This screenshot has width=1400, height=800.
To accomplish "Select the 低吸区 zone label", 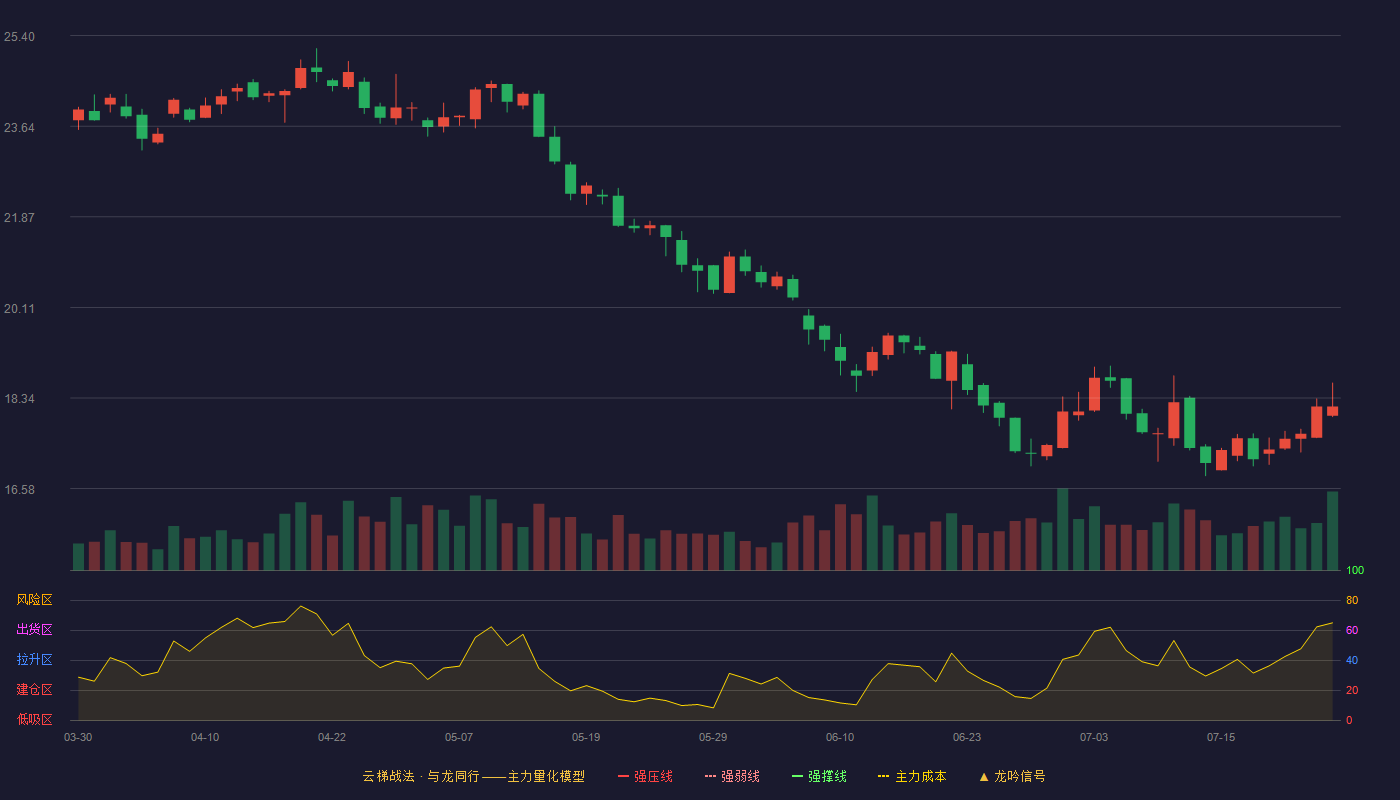I will tap(34, 719).
